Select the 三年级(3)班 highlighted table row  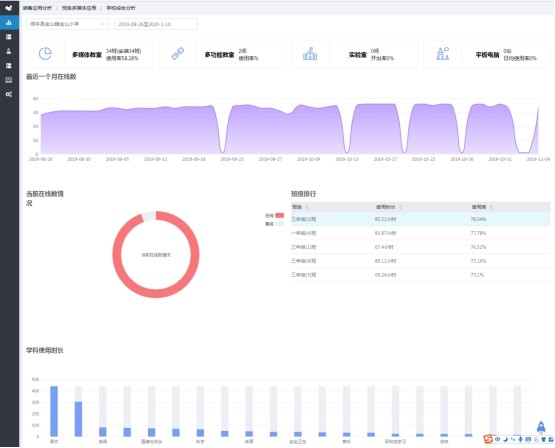420,219
